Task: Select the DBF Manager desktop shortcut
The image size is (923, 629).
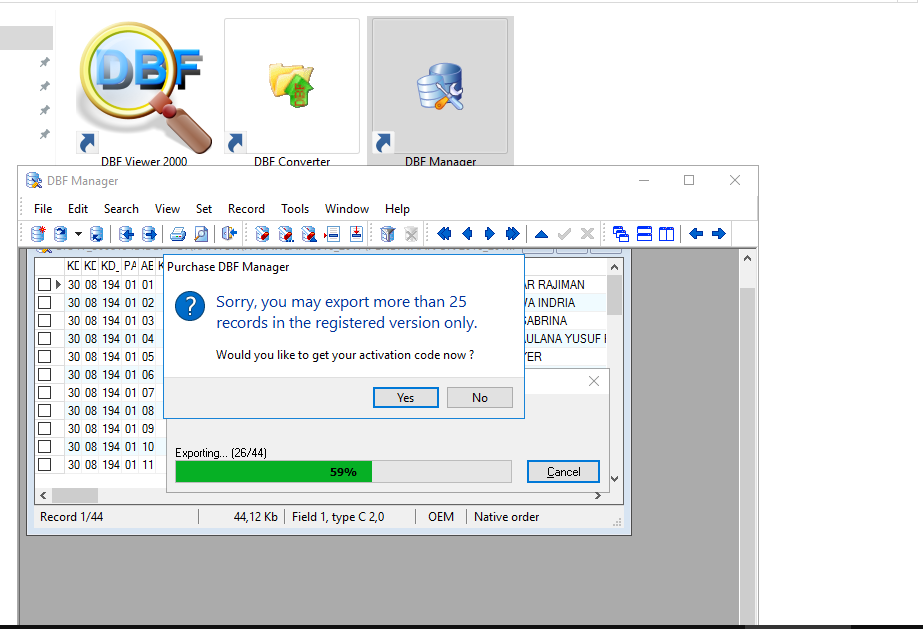Action: tap(440, 93)
